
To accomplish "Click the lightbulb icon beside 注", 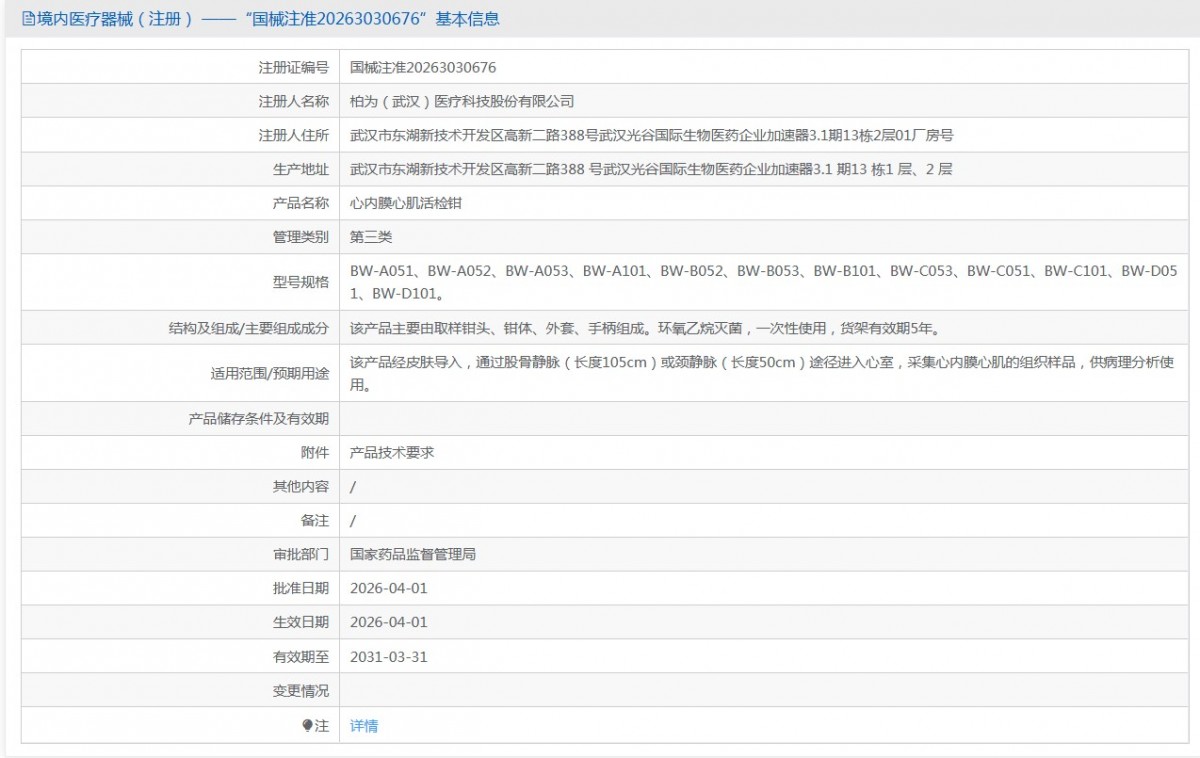I will click(308, 726).
